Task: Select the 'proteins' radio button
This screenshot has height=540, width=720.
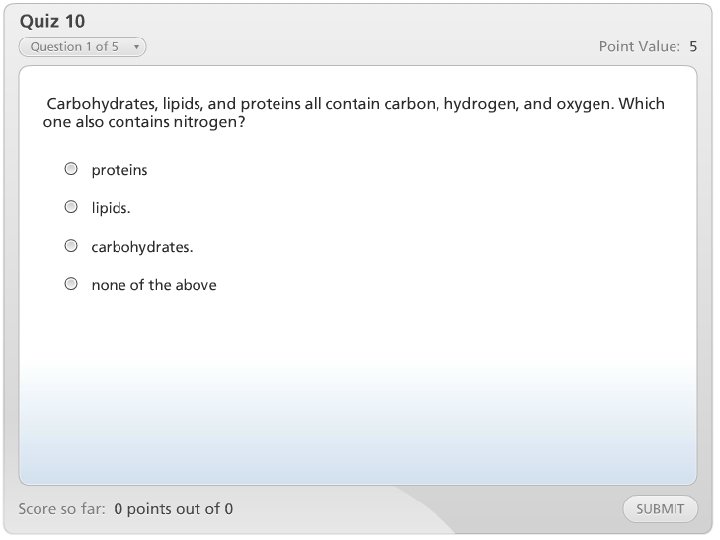Action: pos(71,169)
